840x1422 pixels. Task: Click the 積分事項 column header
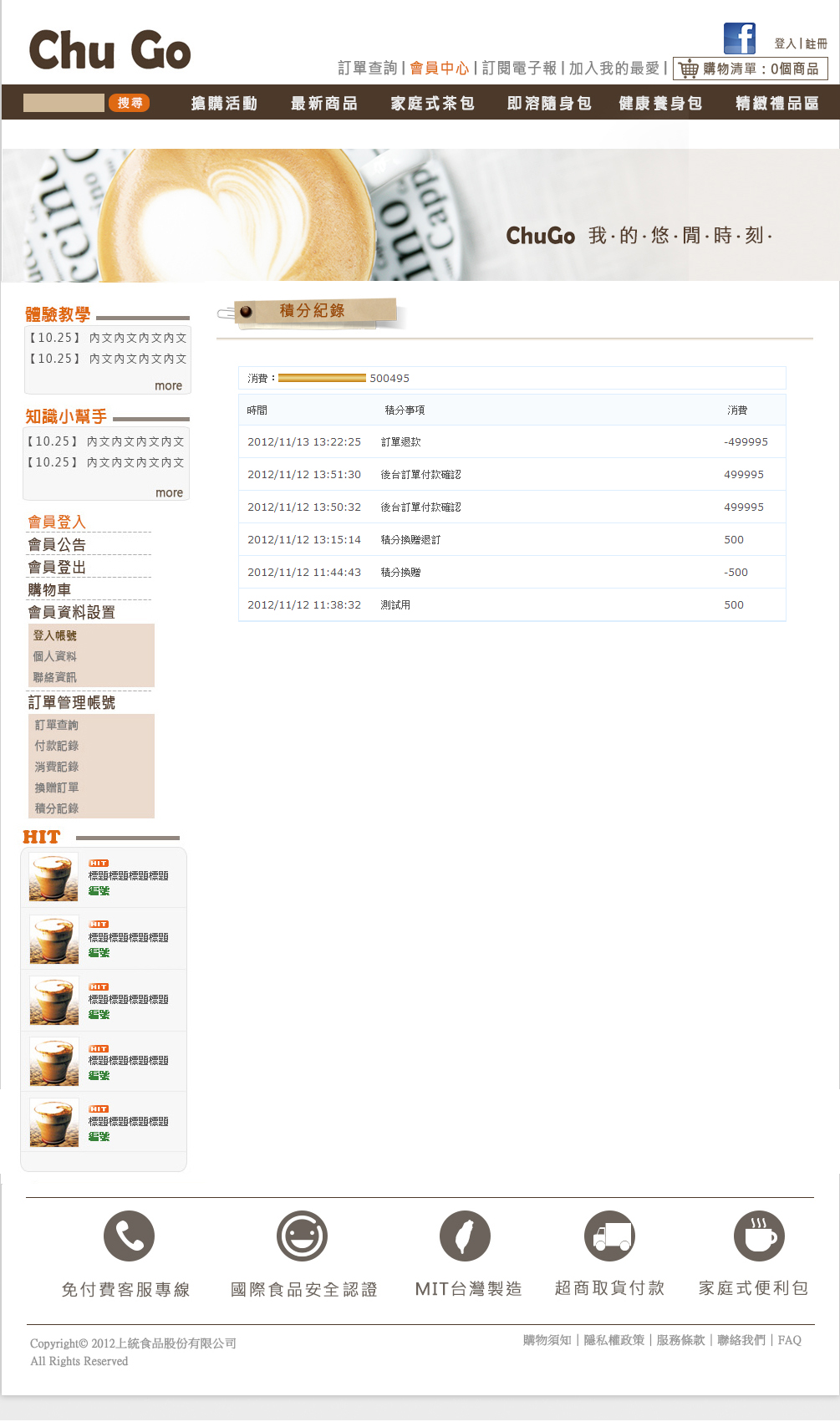coord(405,410)
